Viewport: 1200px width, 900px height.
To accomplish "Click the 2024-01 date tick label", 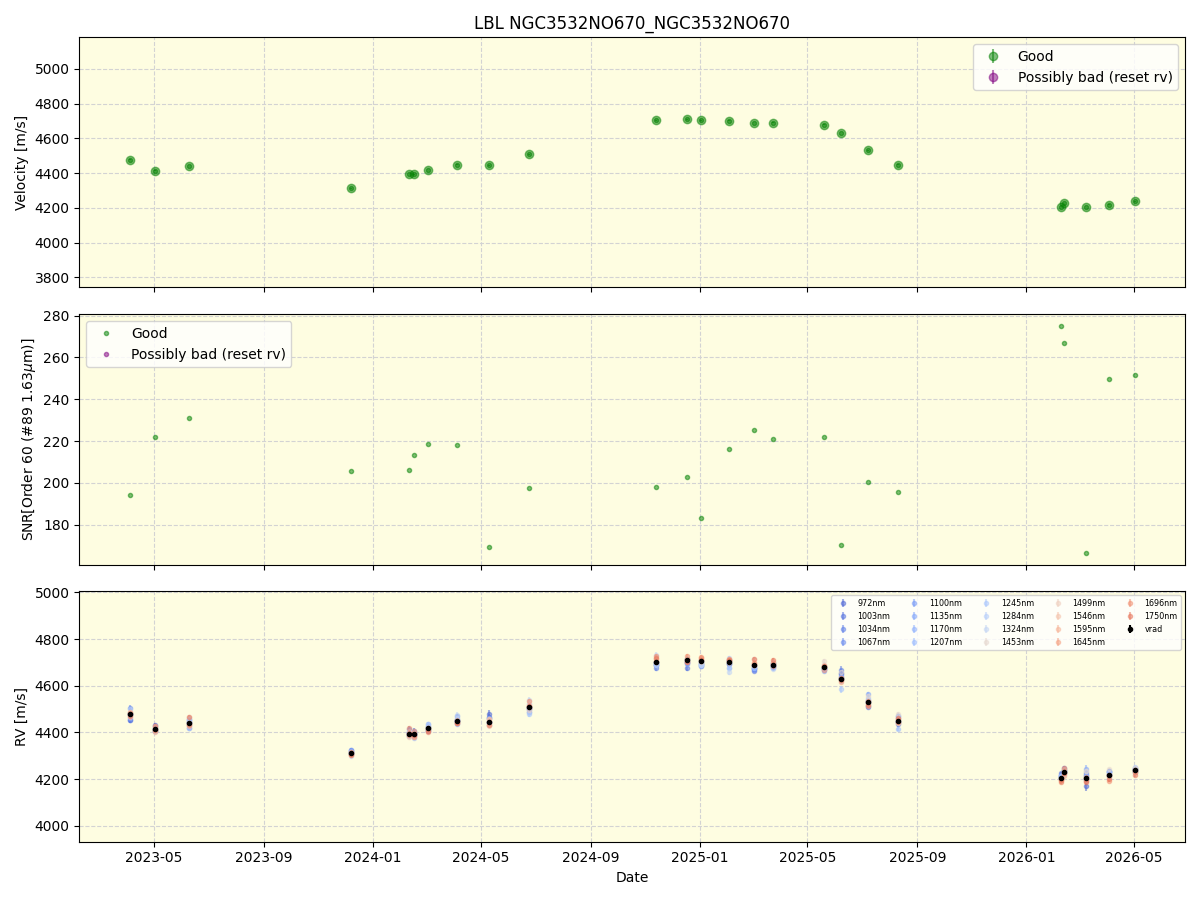I will (373, 857).
